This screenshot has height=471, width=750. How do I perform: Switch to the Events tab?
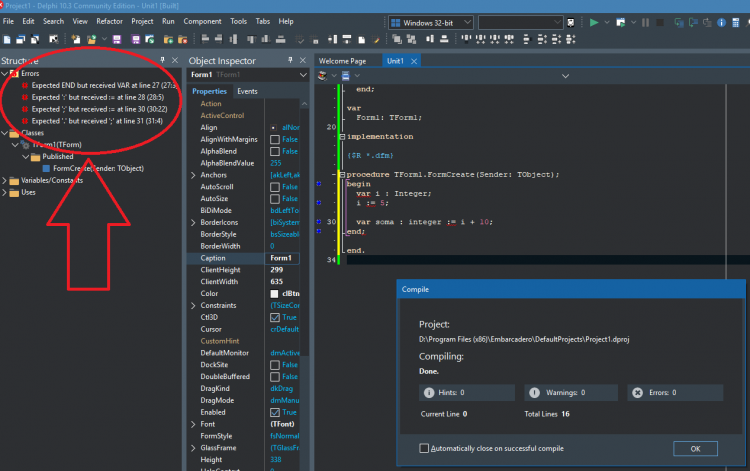[247, 91]
